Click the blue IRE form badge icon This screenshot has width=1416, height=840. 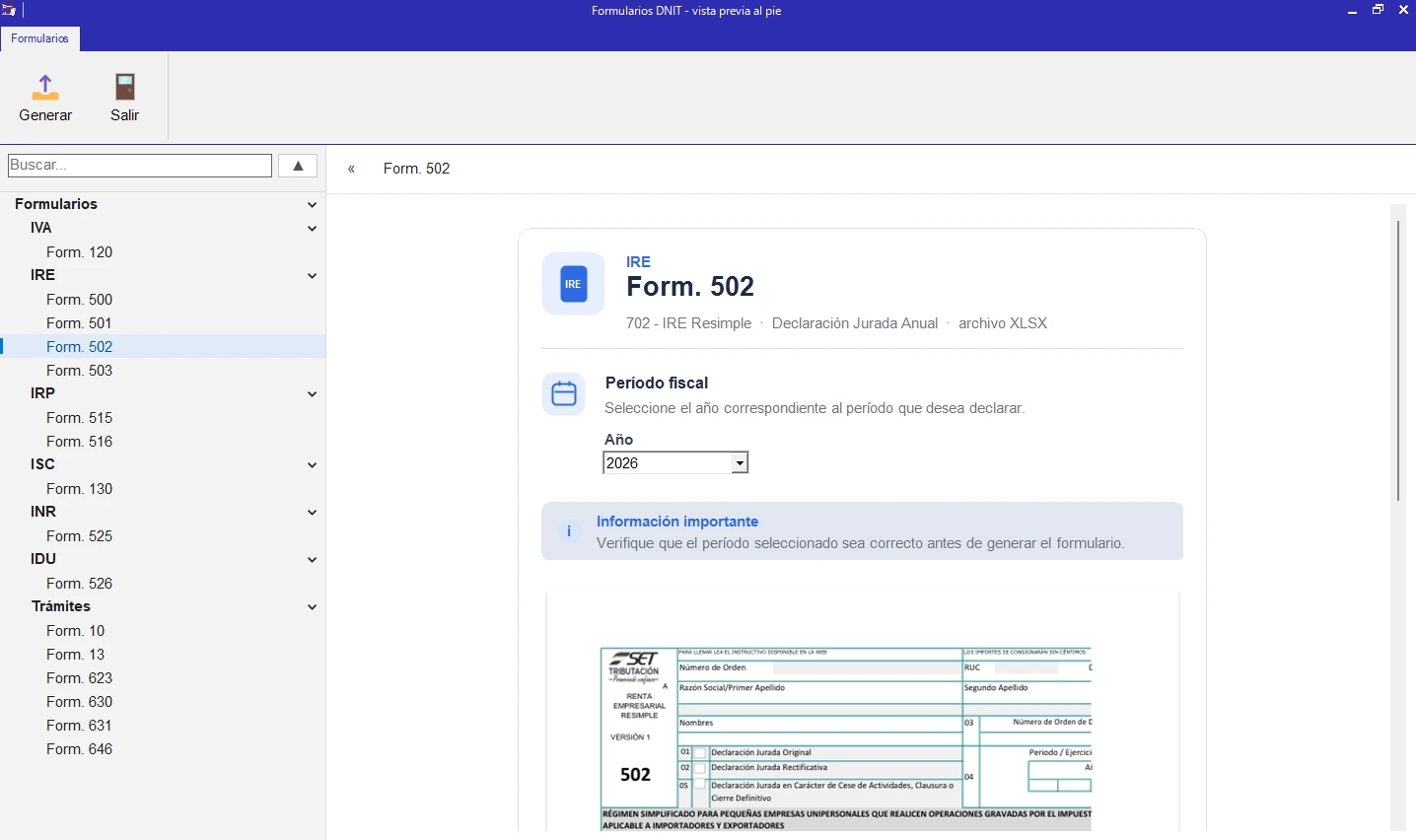coord(573,284)
